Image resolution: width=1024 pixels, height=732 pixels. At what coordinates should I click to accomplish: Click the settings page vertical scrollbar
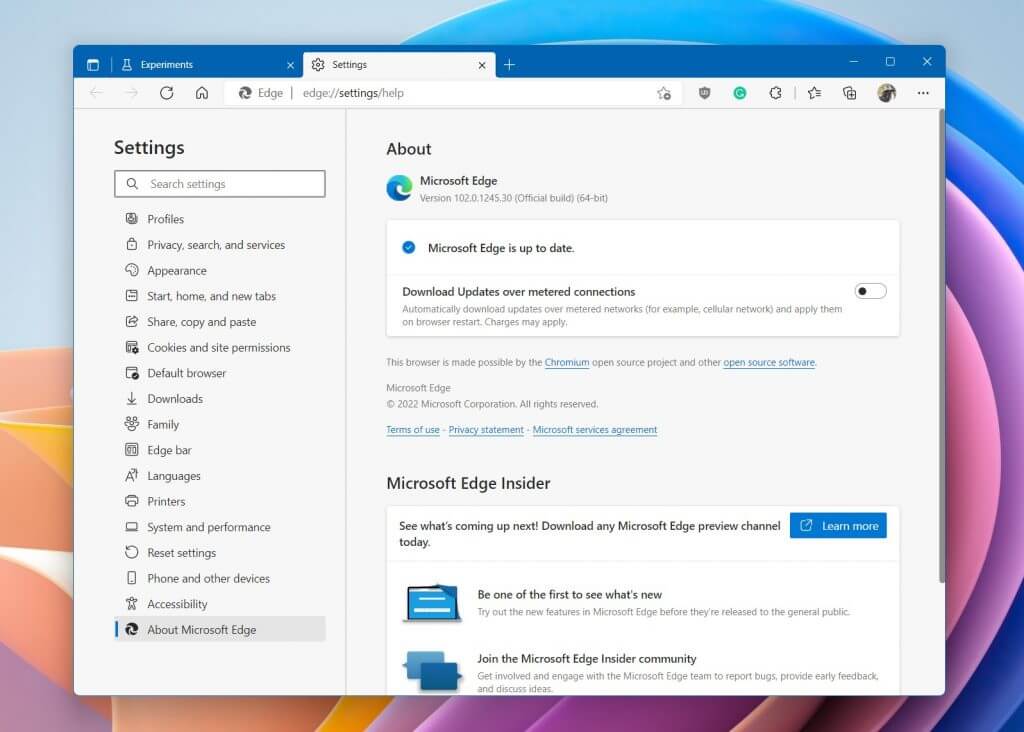(941, 346)
